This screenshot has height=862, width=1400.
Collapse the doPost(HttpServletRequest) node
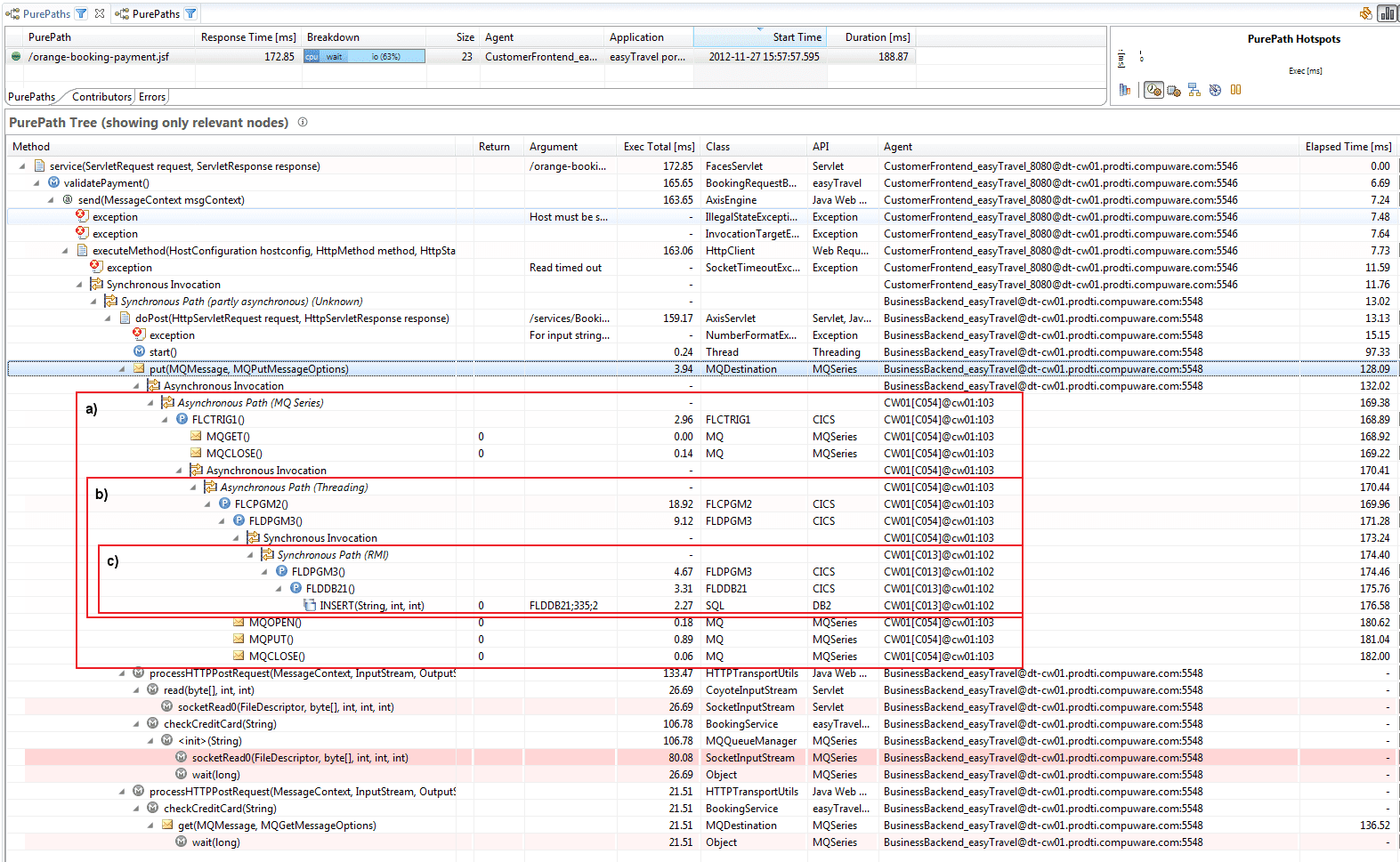click(x=108, y=318)
